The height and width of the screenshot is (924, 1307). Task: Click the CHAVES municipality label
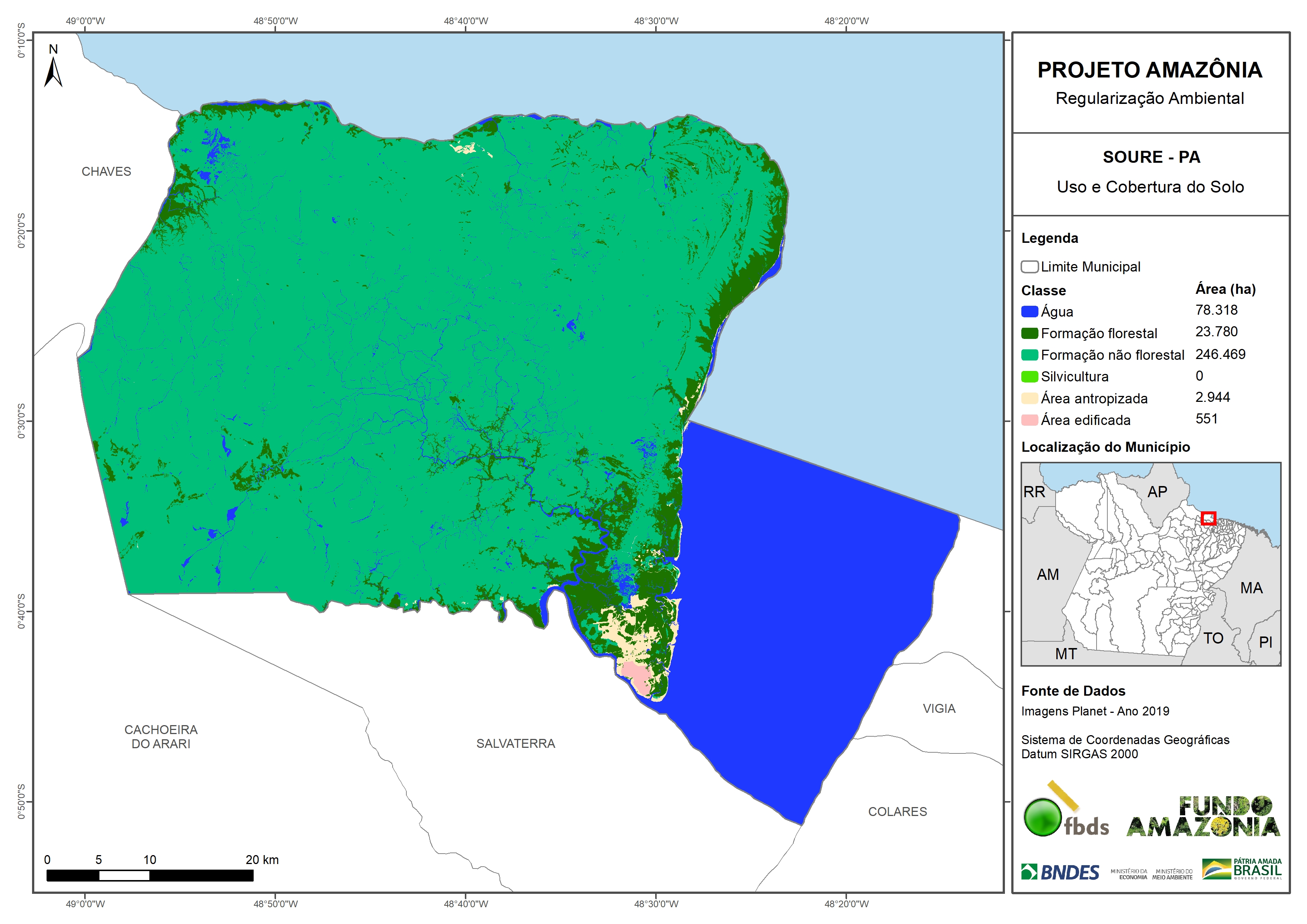(x=107, y=171)
